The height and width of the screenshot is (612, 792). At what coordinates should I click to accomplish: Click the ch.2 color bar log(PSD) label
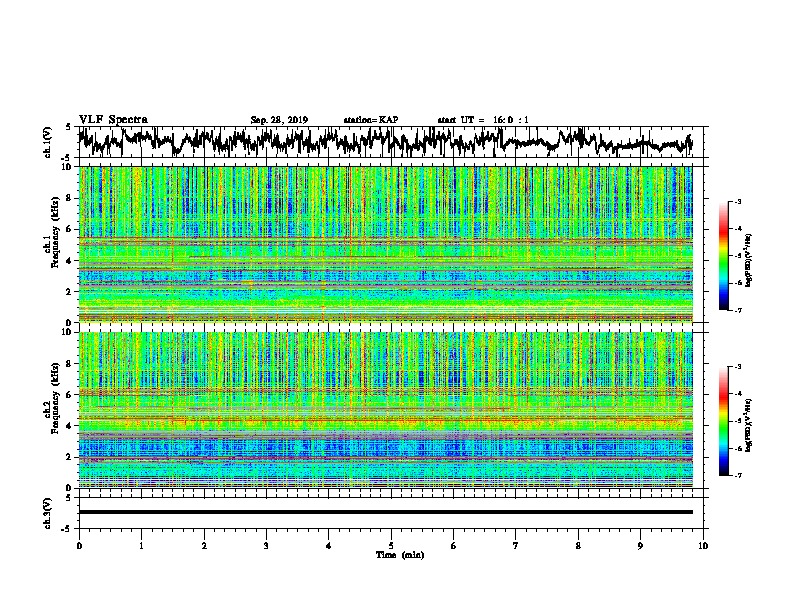(748, 425)
